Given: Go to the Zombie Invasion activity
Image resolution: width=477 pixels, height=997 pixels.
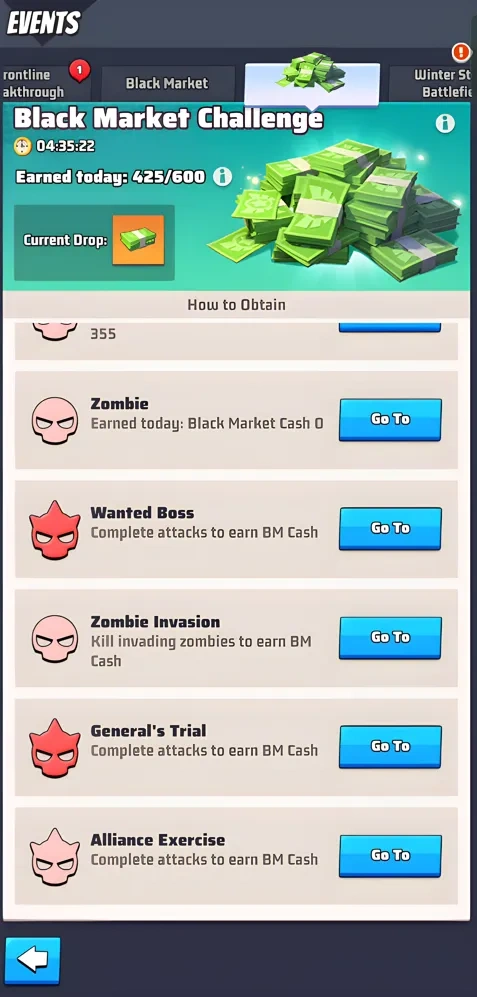Looking at the screenshot, I should point(390,637).
